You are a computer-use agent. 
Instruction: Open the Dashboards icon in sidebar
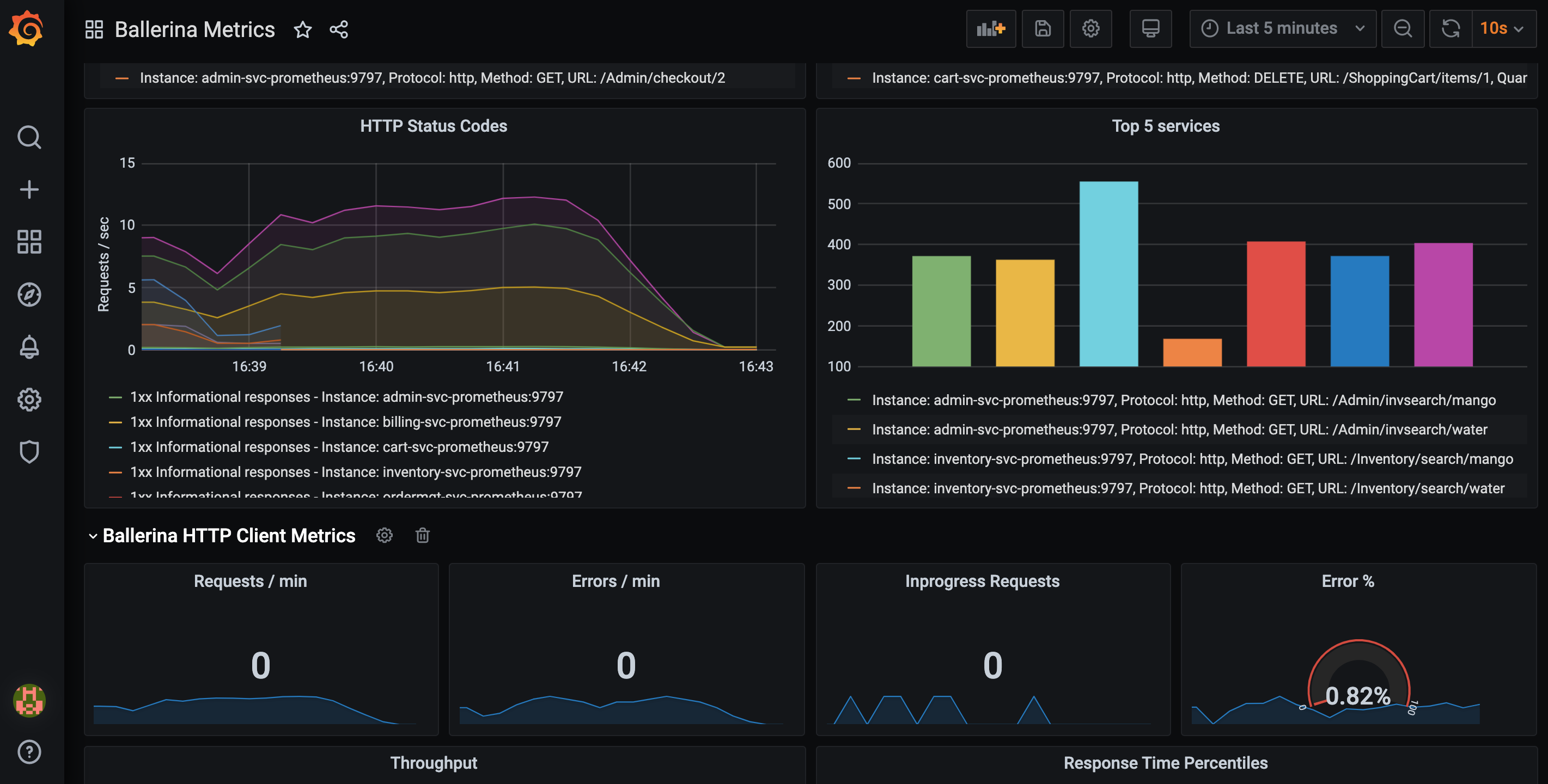click(x=29, y=242)
